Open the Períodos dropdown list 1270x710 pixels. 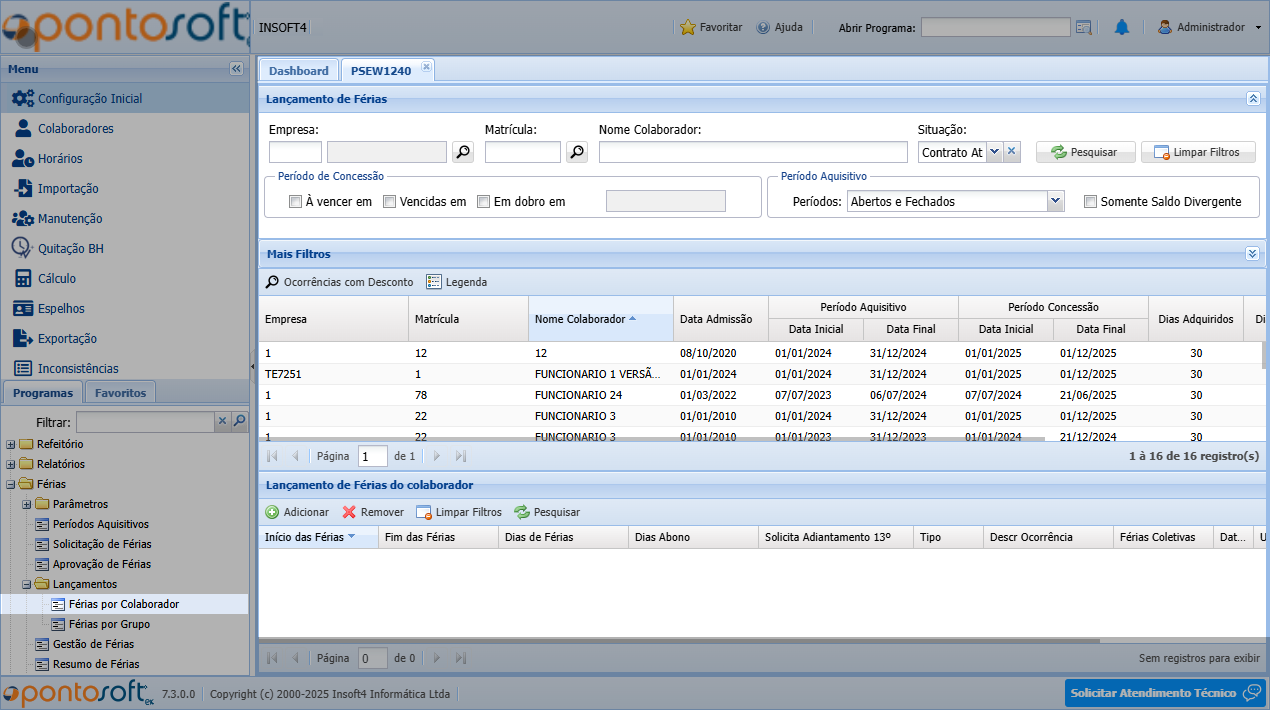(1055, 202)
